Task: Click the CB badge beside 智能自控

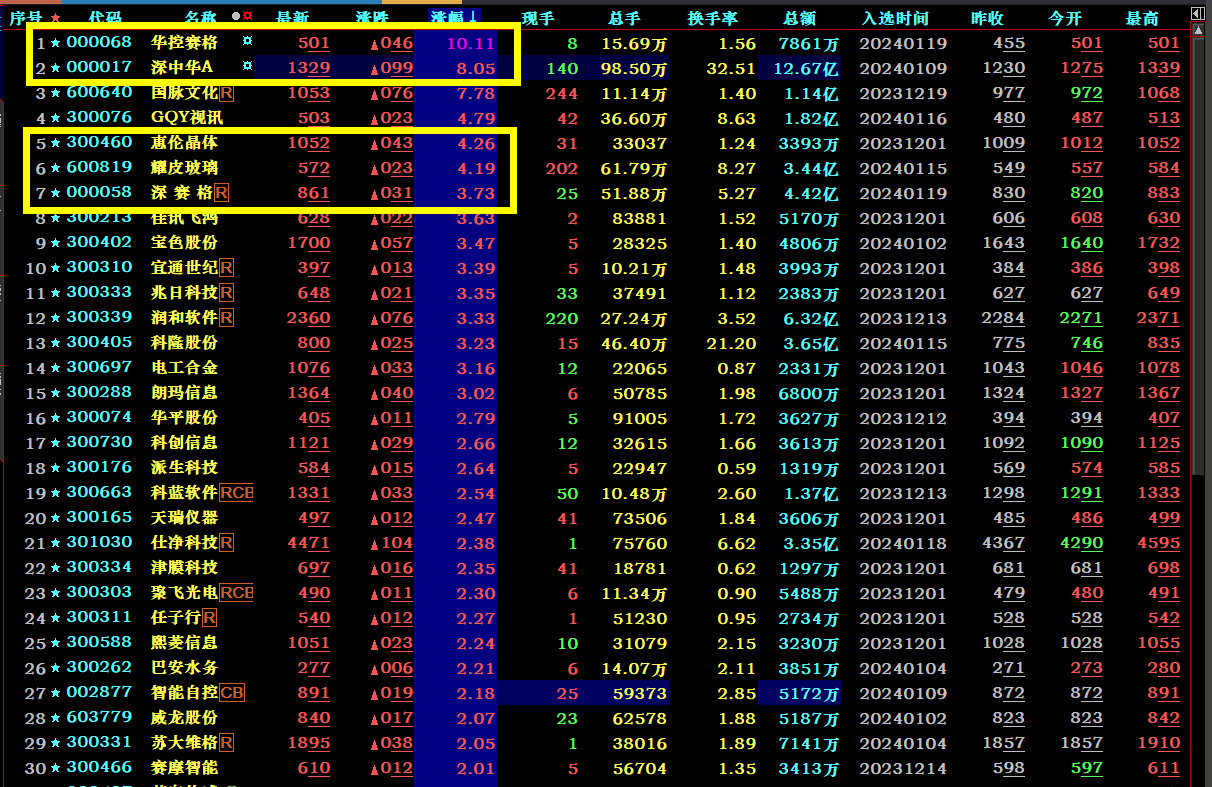Action: pyautogui.click(x=232, y=693)
